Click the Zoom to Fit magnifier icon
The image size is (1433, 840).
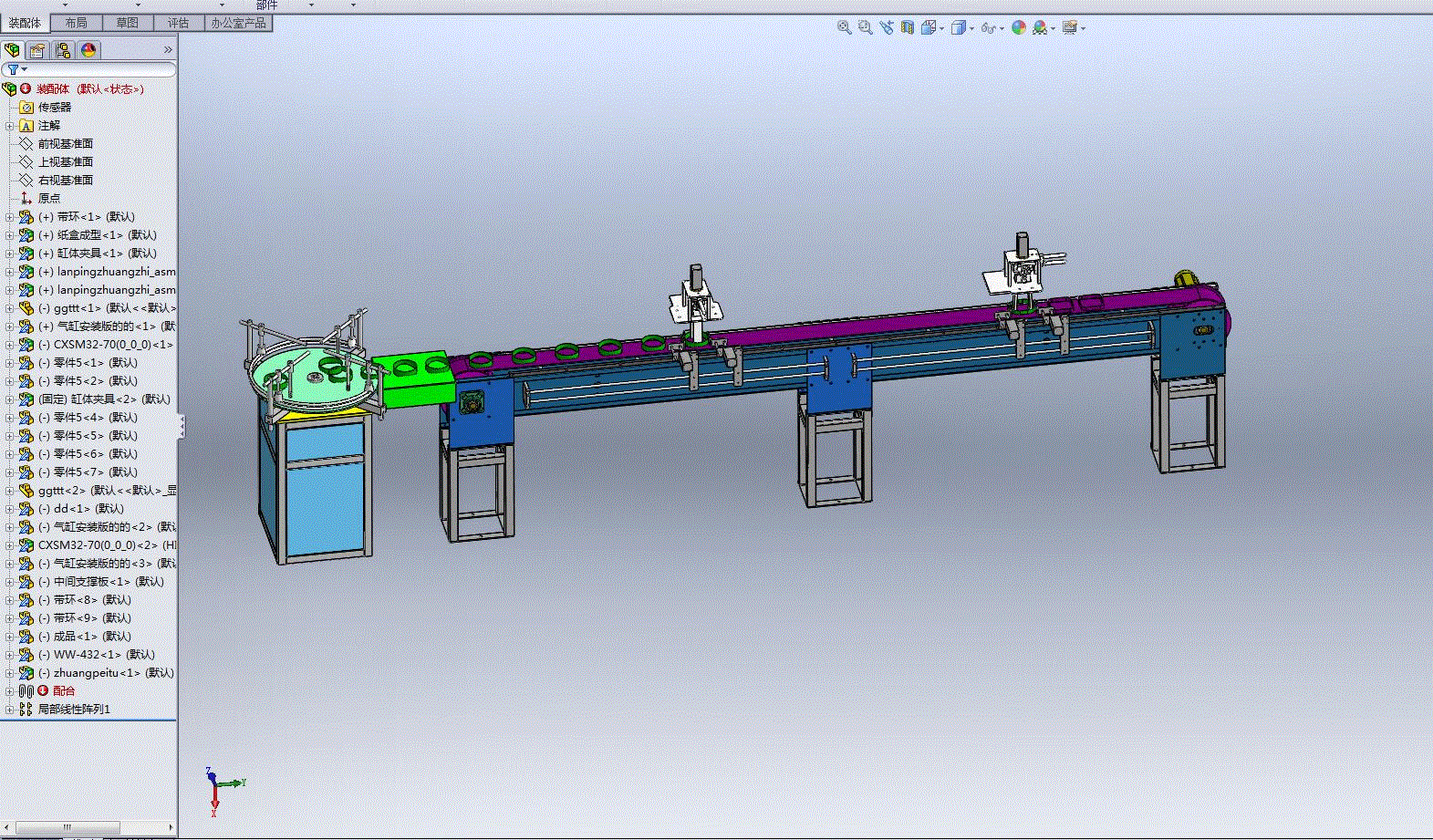pyautogui.click(x=845, y=28)
